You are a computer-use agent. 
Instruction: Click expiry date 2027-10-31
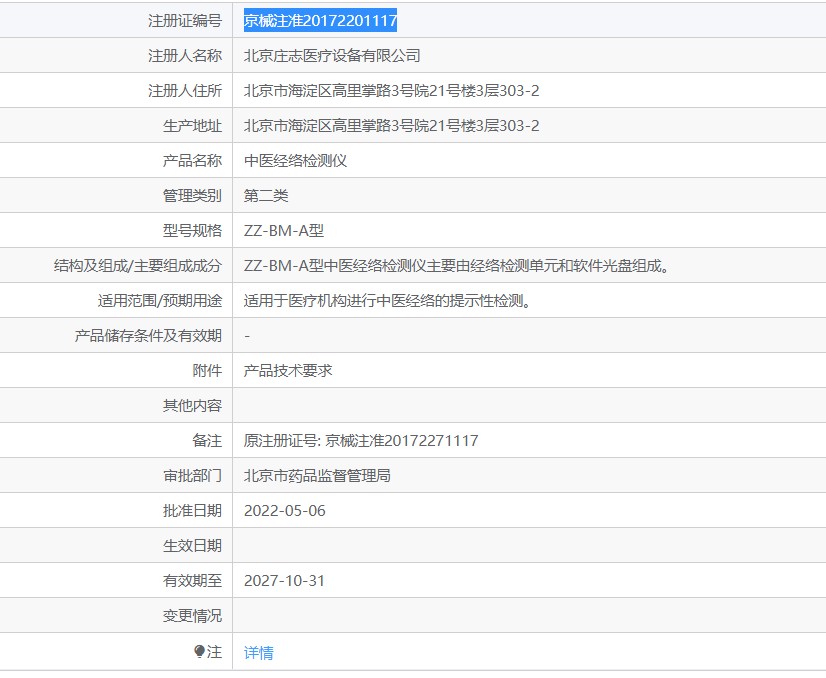284,581
